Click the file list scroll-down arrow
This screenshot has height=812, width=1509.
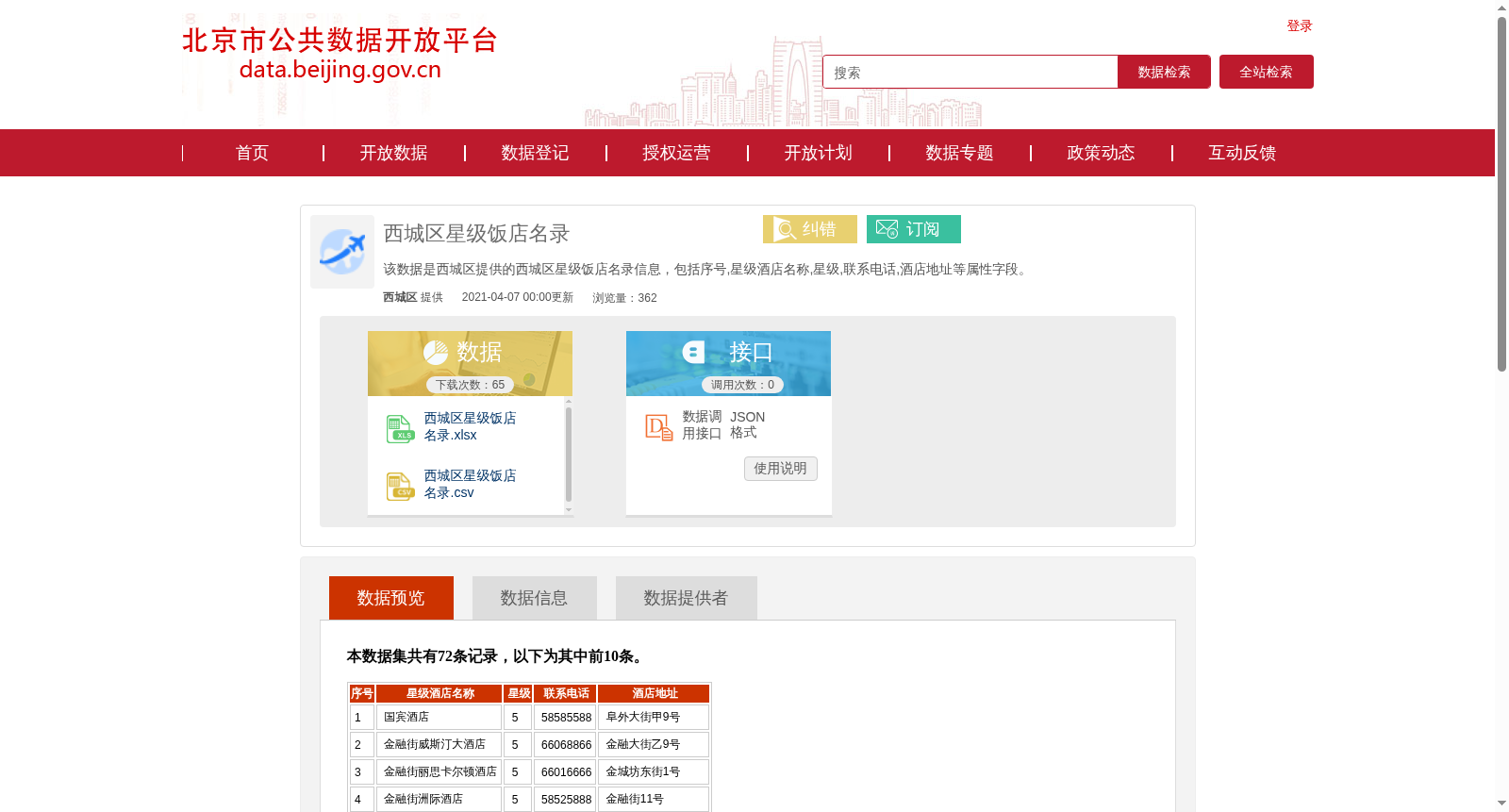tap(569, 509)
